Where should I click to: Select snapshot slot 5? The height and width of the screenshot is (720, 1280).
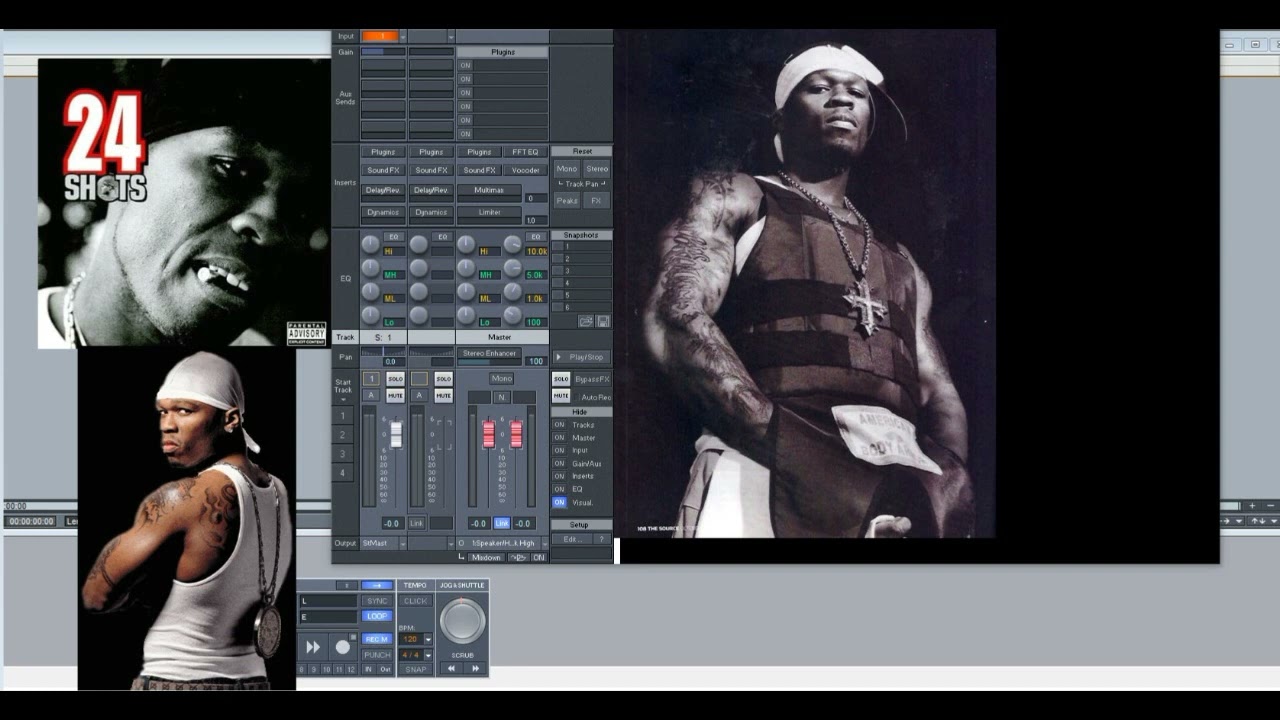pos(581,295)
